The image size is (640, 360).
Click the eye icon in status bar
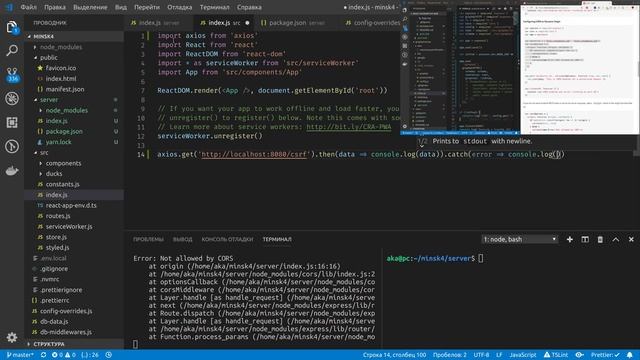pyautogui.click(x=579, y=355)
